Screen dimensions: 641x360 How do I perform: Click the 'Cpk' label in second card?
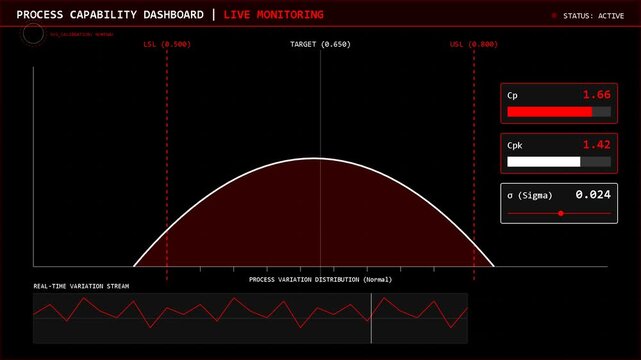coord(515,145)
